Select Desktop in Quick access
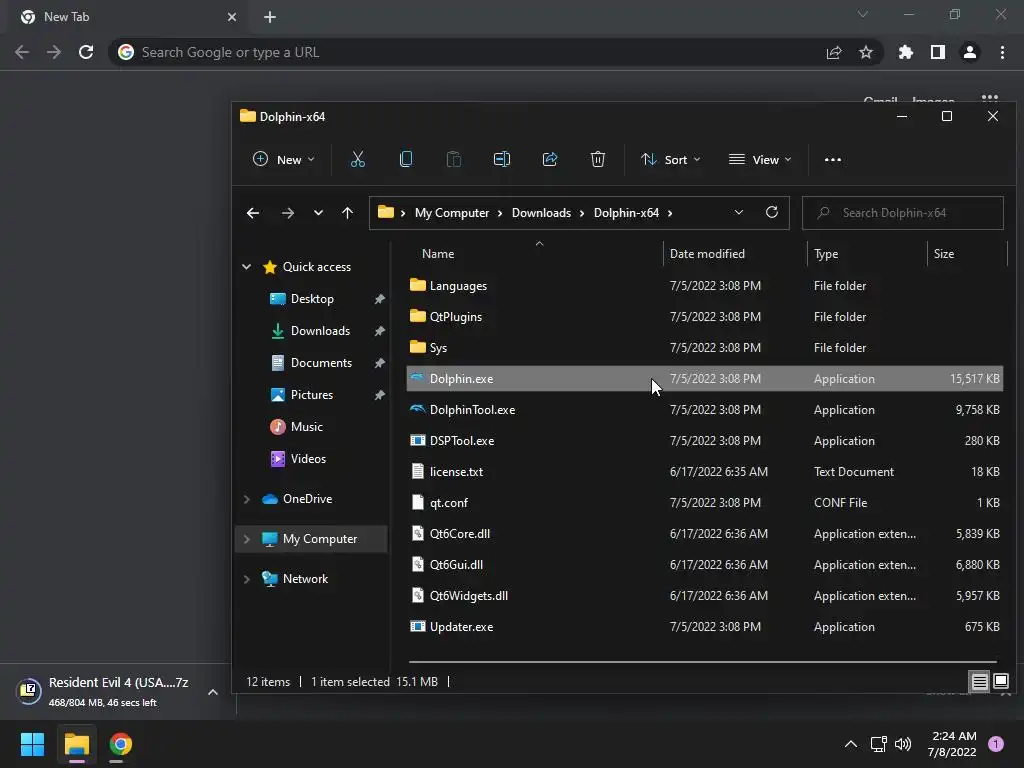The width and height of the screenshot is (1024, 768). coord(312,299)
